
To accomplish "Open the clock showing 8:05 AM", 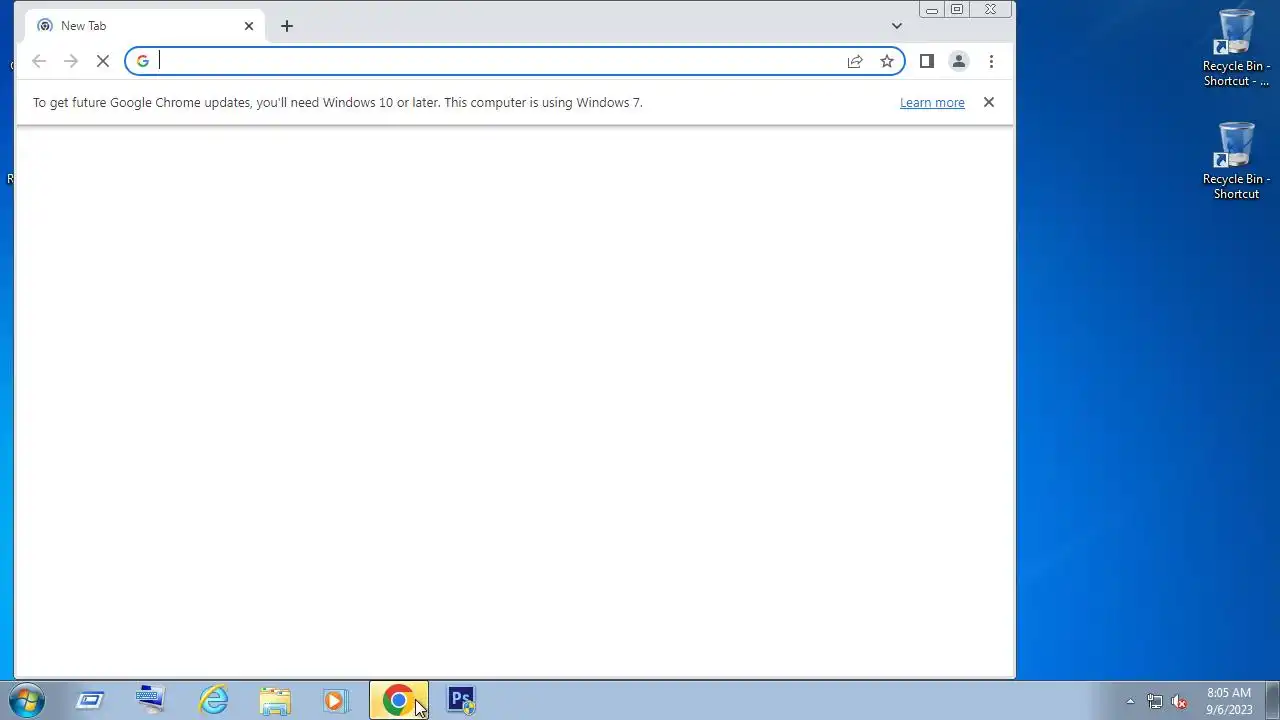I will [1229, 701].
